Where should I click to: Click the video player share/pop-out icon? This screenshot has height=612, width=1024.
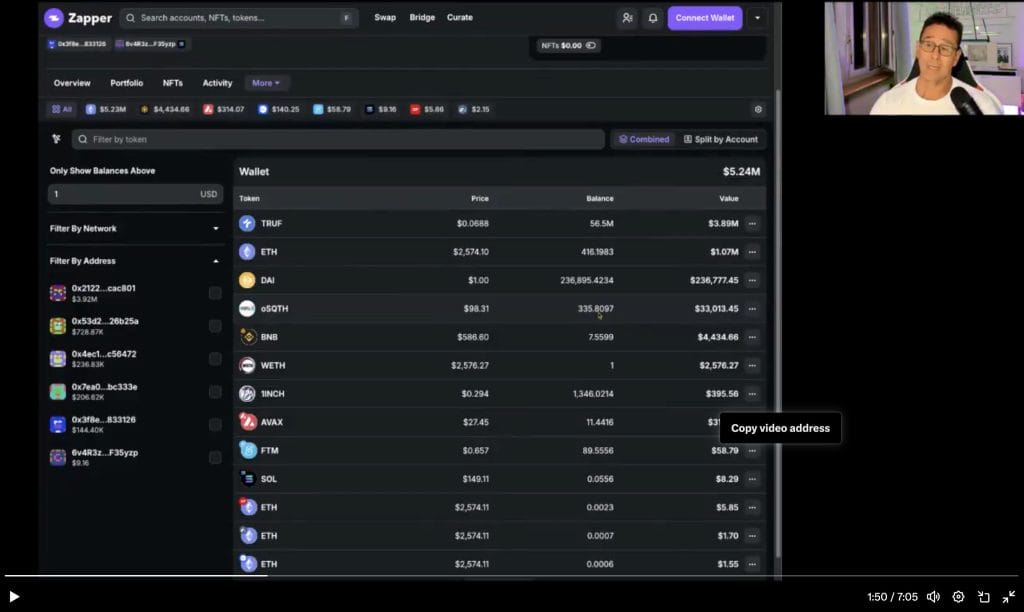click(x=984, y=596)
